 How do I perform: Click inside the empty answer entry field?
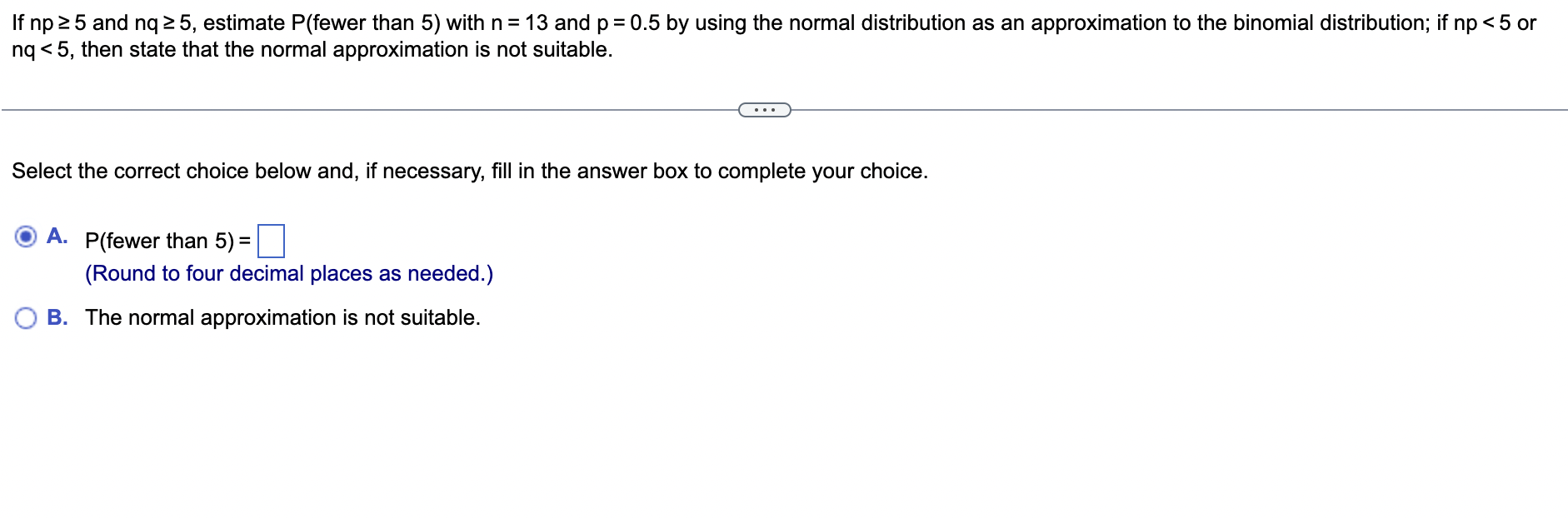click(x=272, y=240)
